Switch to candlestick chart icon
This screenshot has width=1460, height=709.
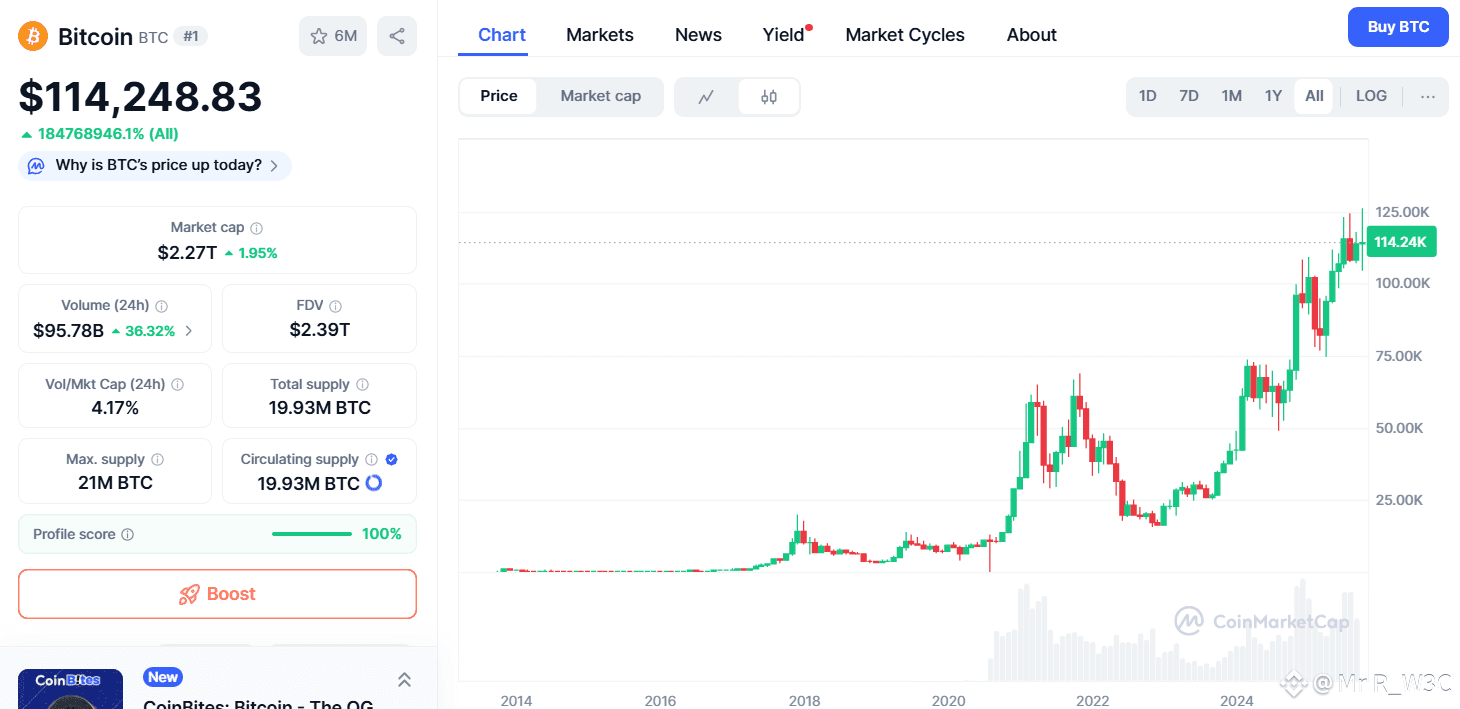769,97
